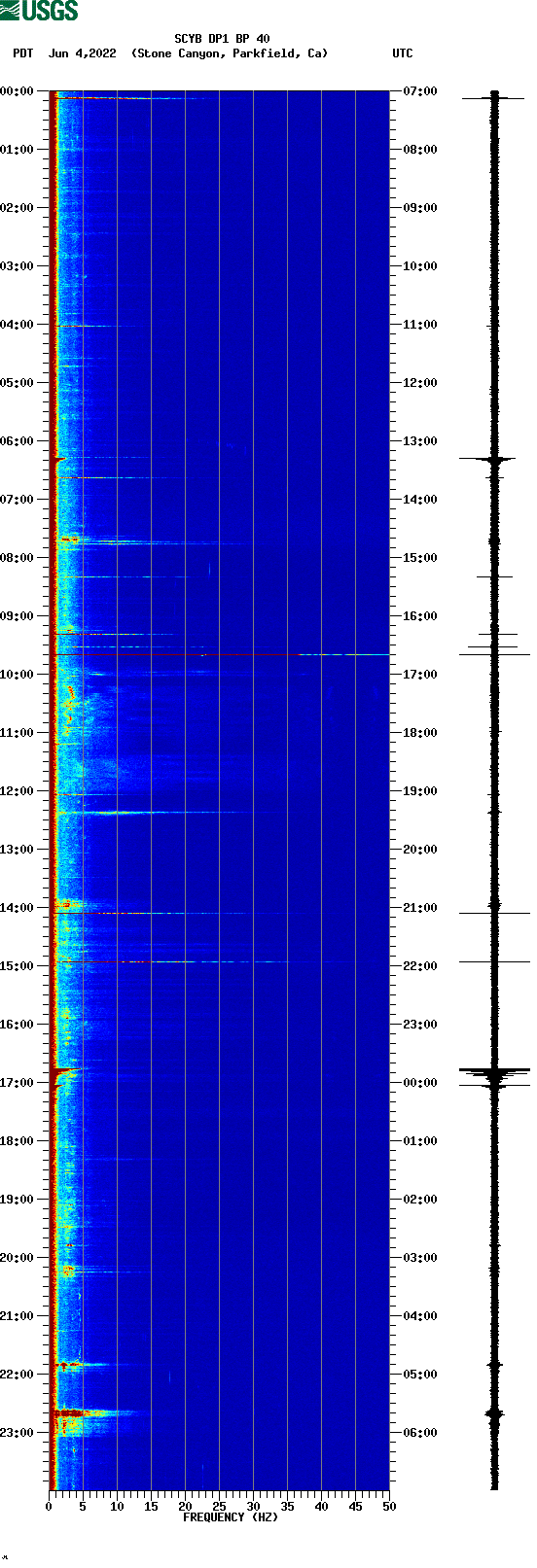Click the '07:00' PDT time label on left axis
This screenshot has width=537, height=1568.
(18, 500)
